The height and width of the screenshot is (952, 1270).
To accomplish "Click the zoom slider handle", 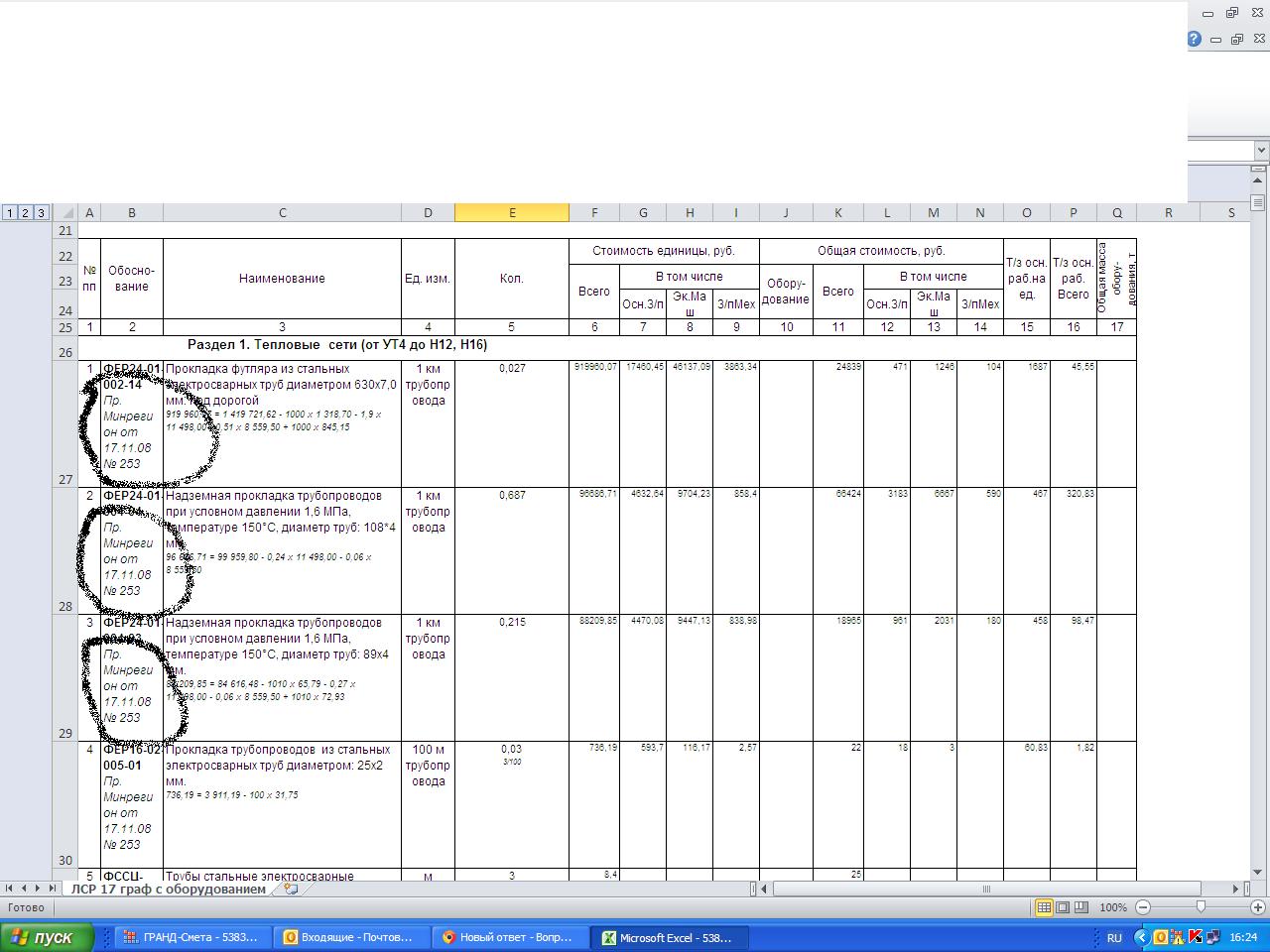I will [x=1201, y=907].
